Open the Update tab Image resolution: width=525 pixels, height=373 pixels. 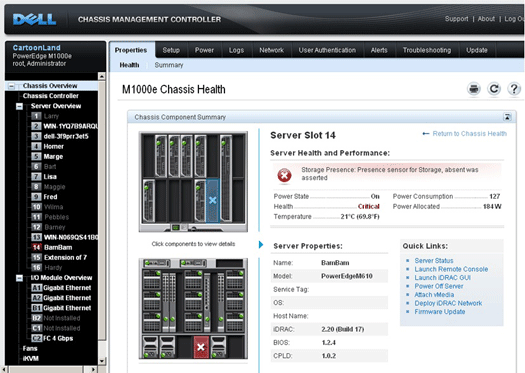[477, 50]
